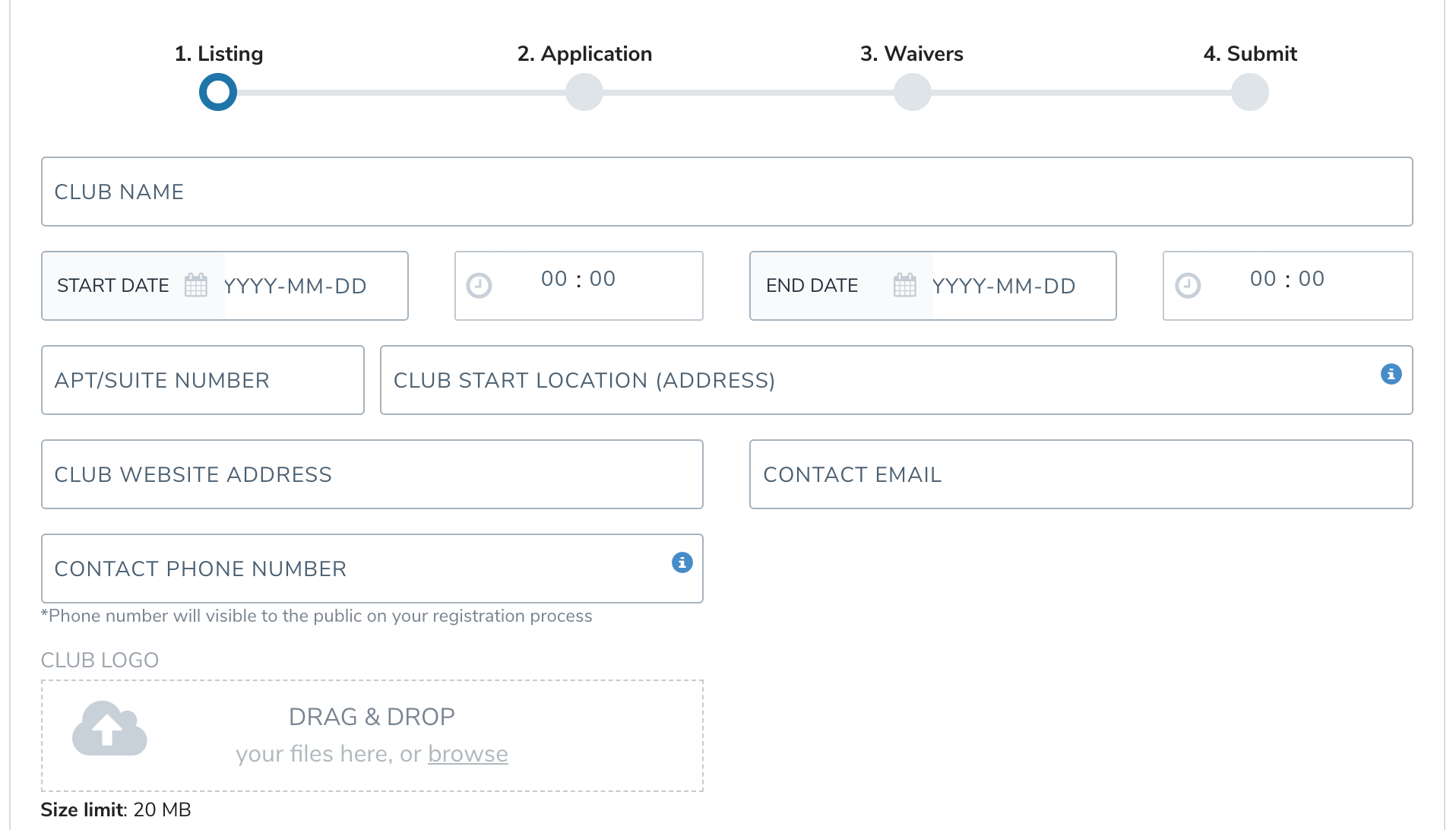Click the club start location info icon
Image resolution: width=1456 pixels, height=830 pixels.
click(x=1391, y=374)
